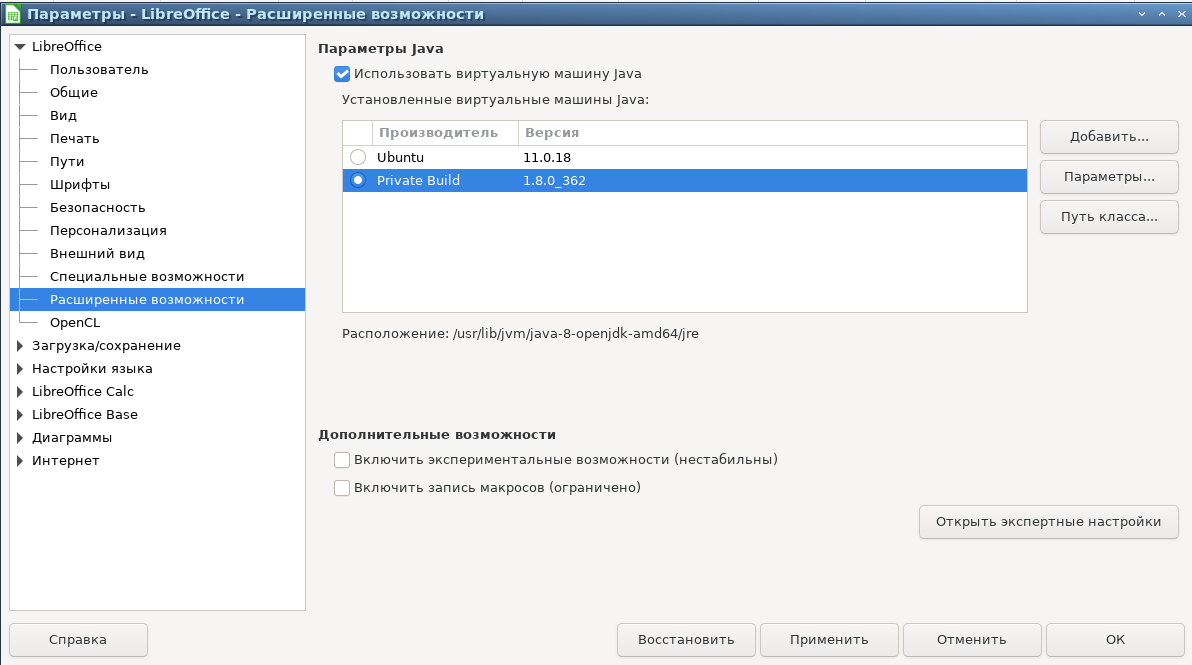Click the Справка button
The height and width of the screenshot is (665, 1192).
(x=78, y=640)
